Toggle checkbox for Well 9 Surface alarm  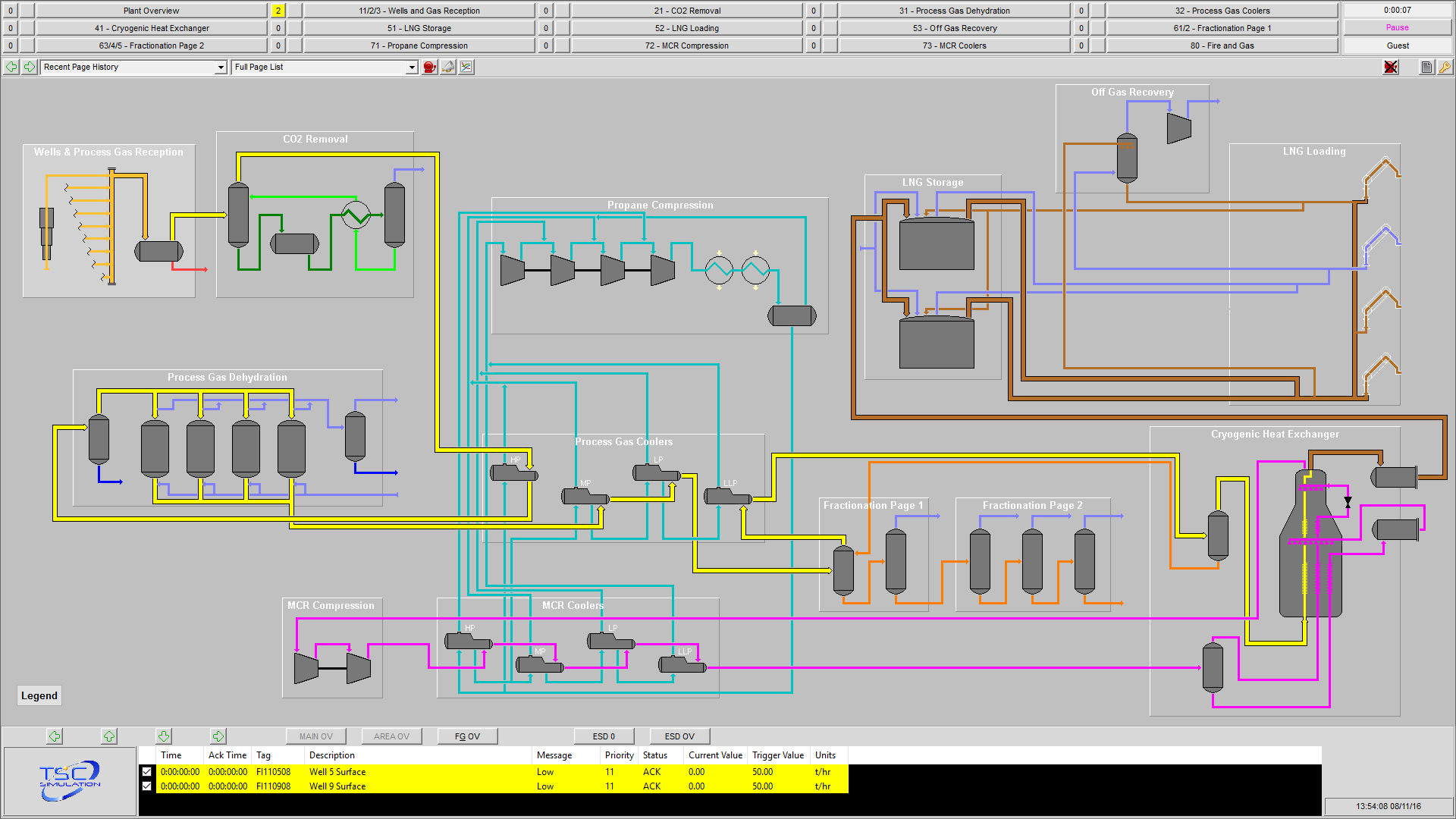(x=147, y=786)
